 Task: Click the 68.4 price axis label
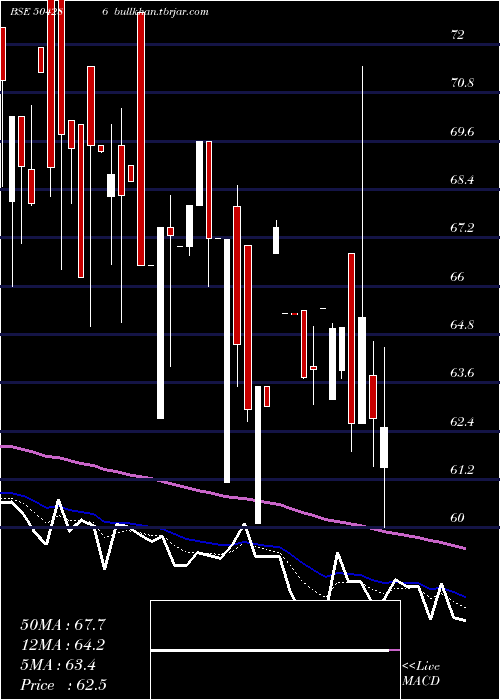coord(462,179)
